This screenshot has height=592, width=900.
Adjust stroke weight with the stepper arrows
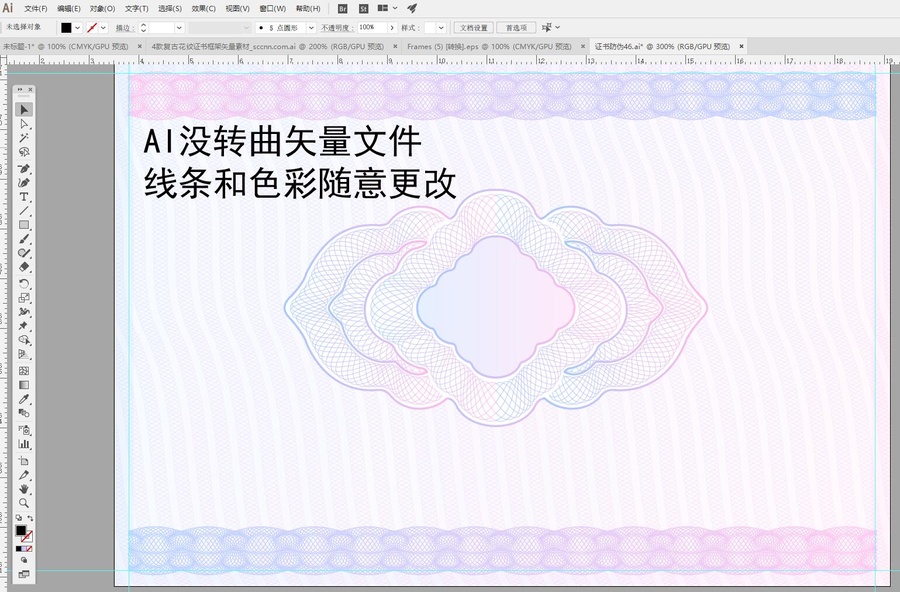(x=143, y=28)
